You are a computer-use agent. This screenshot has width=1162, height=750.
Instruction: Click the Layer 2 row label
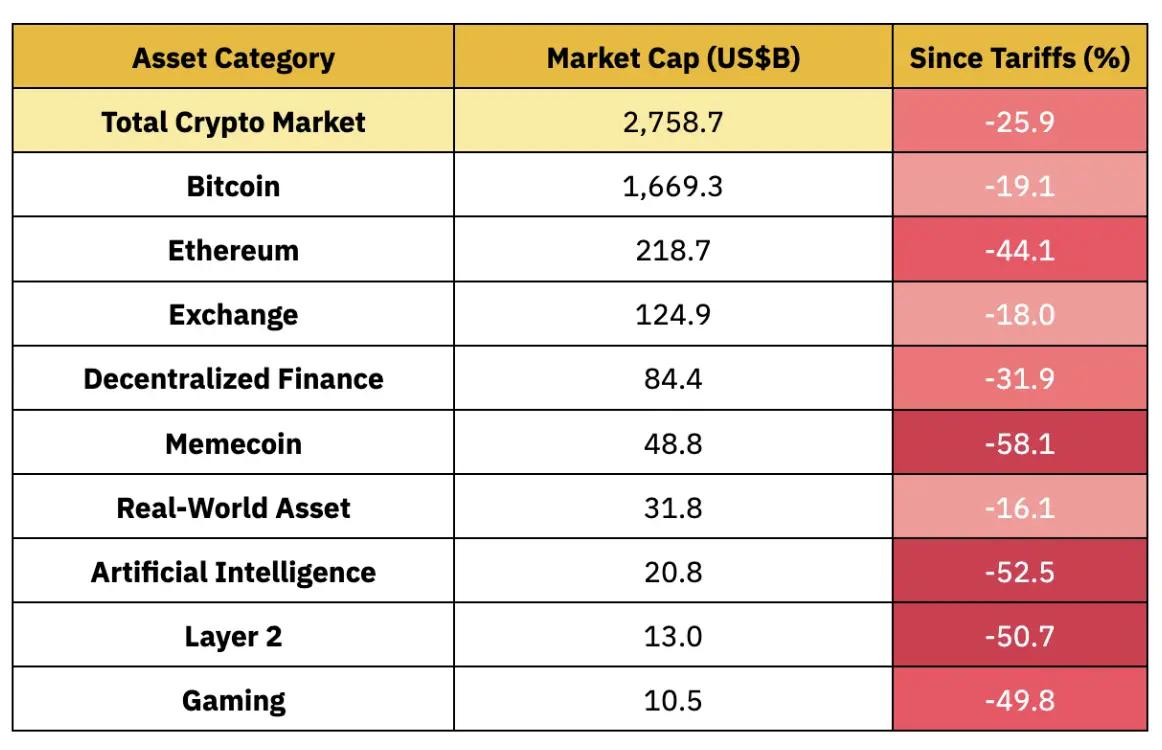tap(233, 636)
